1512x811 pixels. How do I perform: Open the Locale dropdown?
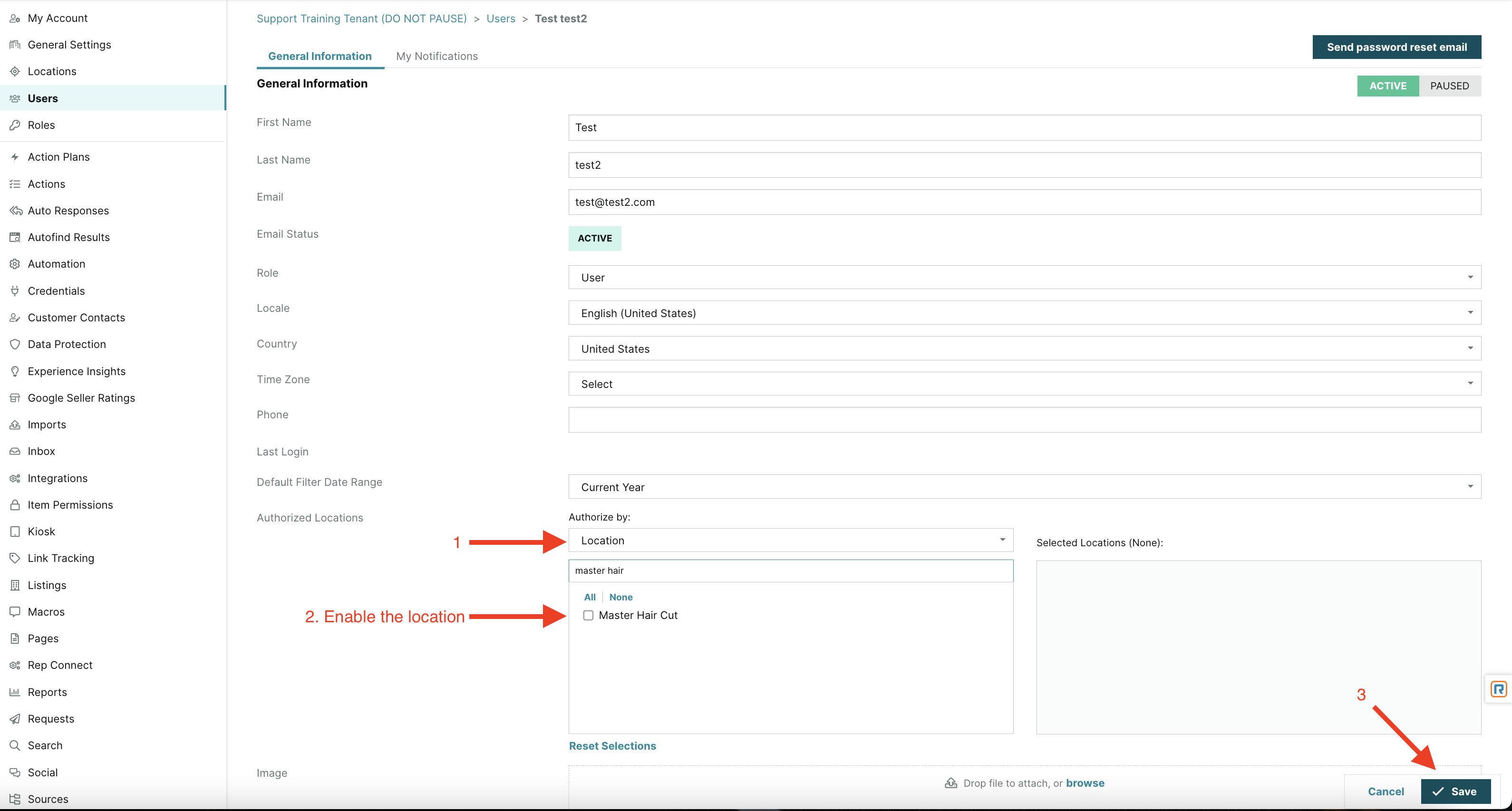(1024, 313)
